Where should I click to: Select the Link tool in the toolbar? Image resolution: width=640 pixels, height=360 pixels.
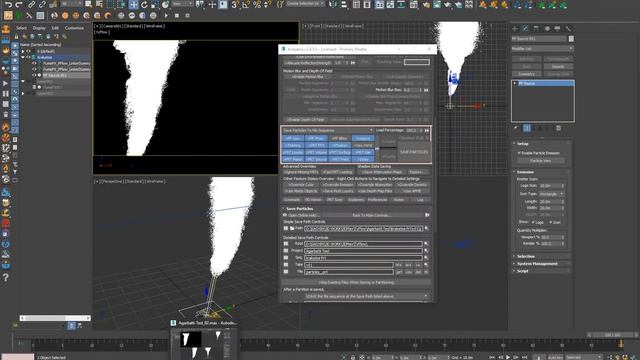point(31,4)
